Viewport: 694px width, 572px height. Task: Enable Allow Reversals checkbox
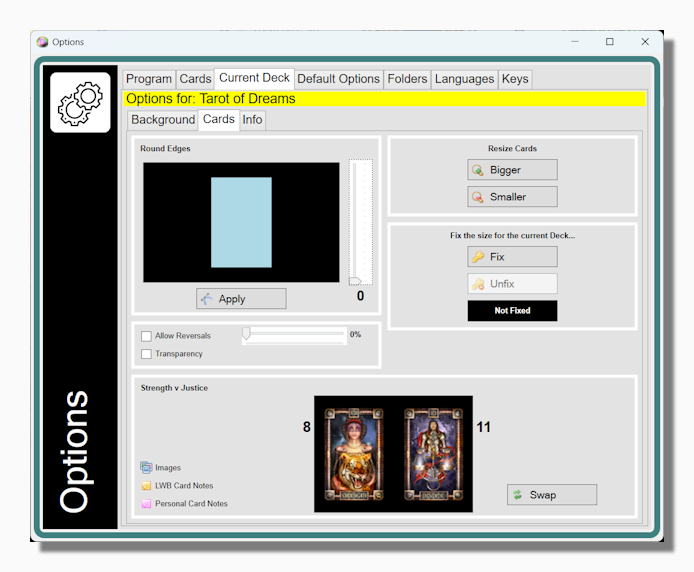click(146, 336)
